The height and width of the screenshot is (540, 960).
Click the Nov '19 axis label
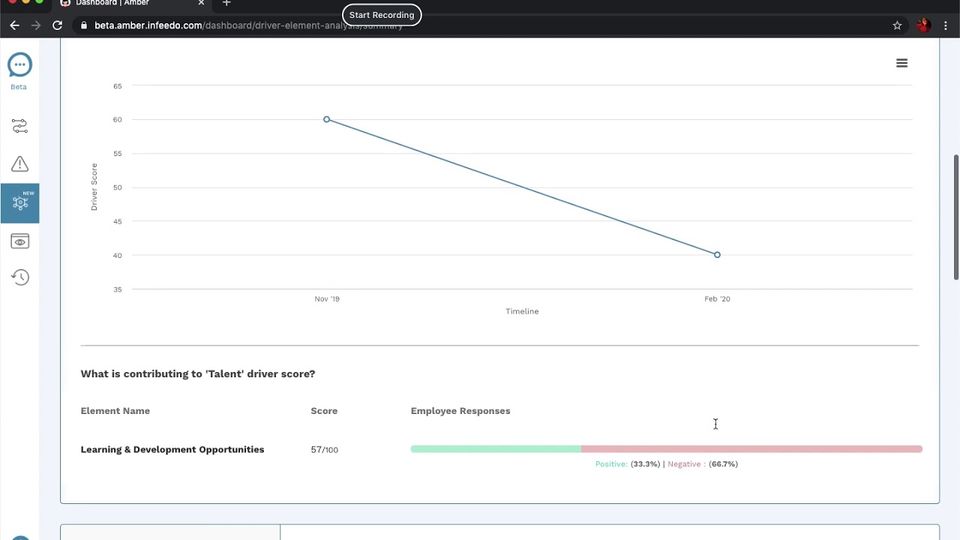coord(327,299)
